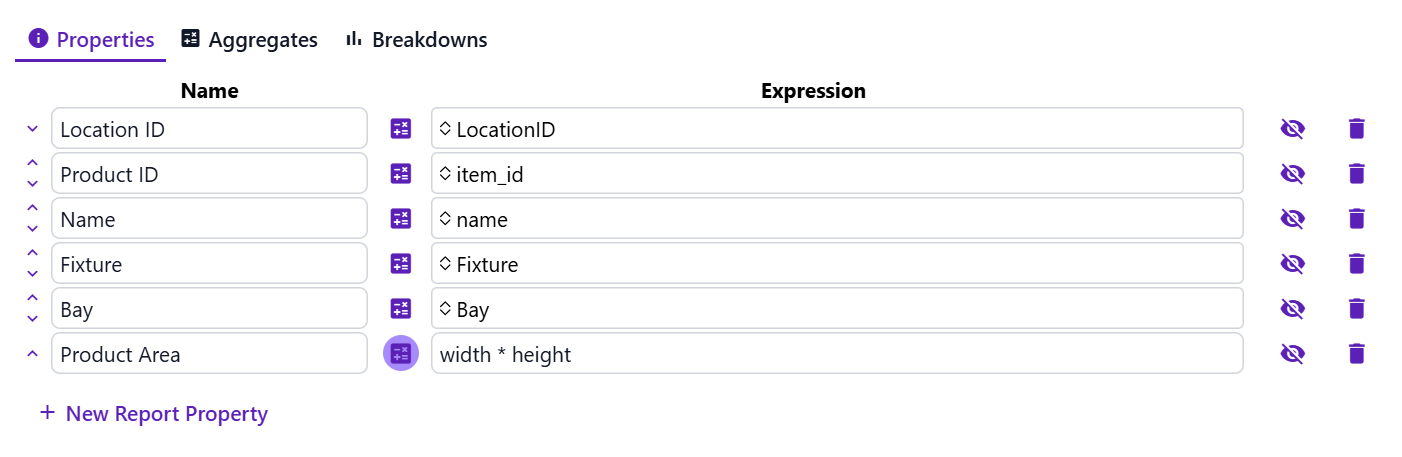Click calculator icon beside Name property
Viewport: 1402px width, 457px height.
[x=400, y=219]
